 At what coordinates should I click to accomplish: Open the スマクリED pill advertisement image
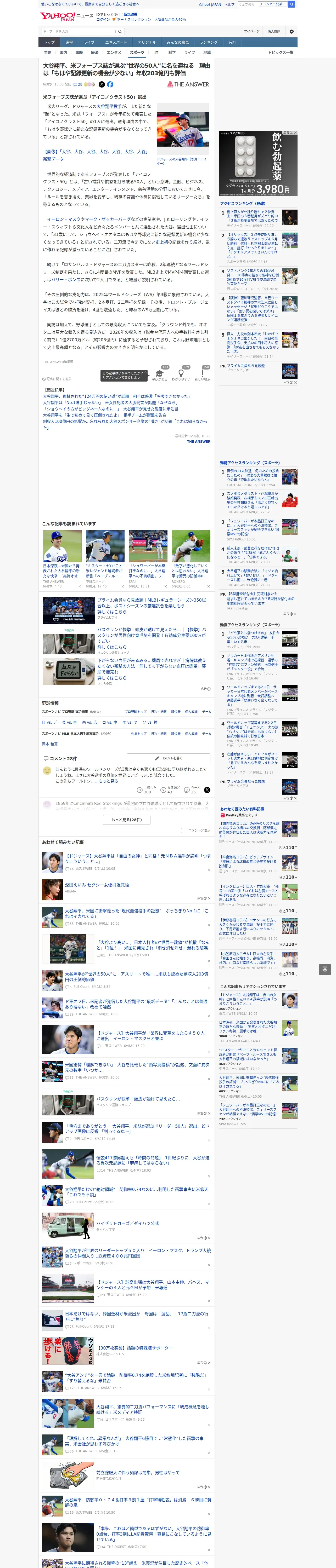tap(258, 163)
